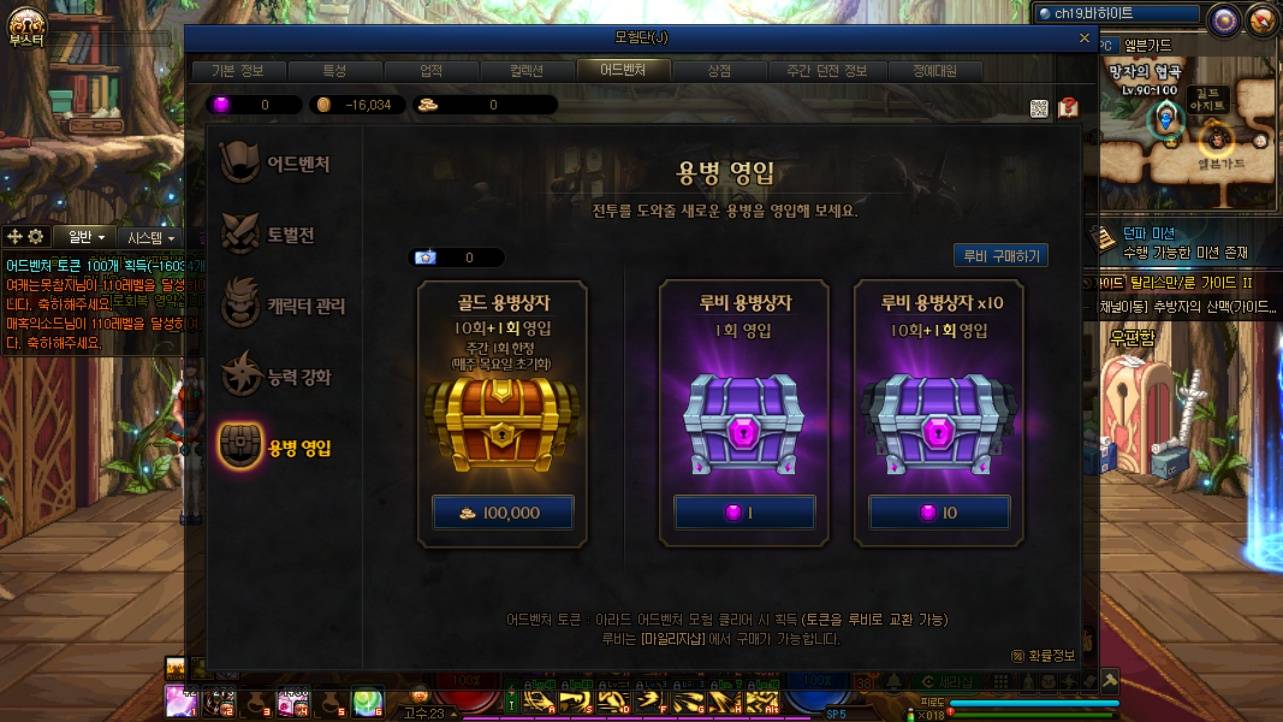
Task: Buy gold mercenary box for 100,000
Action: [x=503, y=512]
